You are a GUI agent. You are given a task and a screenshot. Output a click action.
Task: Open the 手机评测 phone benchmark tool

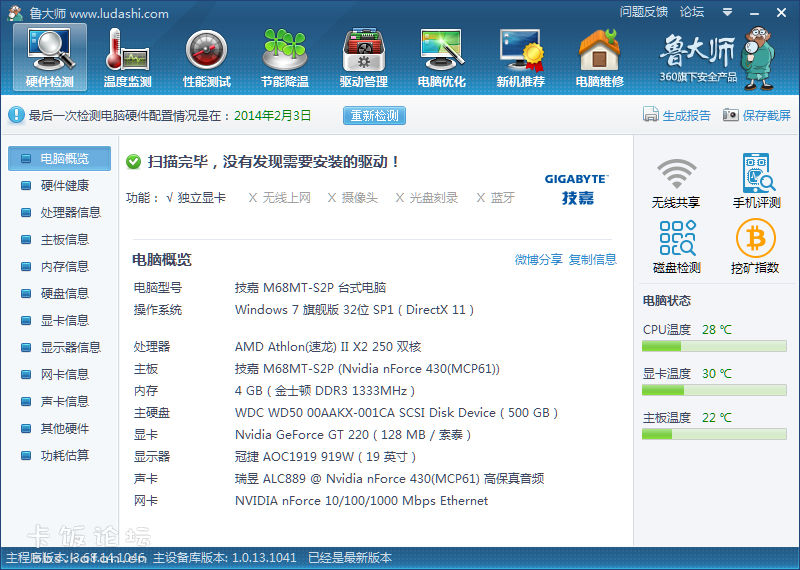[x=756, y=181]
